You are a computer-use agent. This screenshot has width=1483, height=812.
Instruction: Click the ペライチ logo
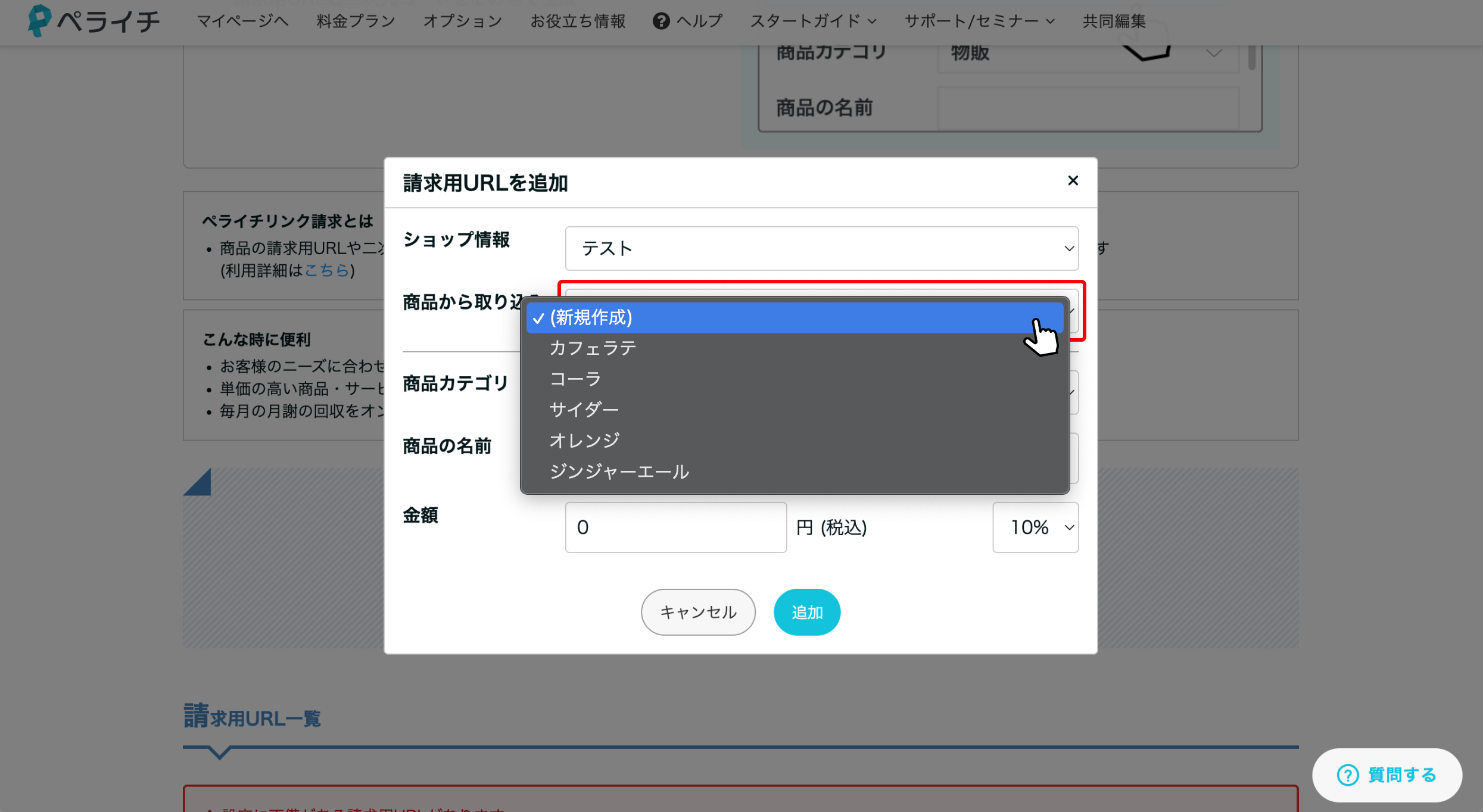(94, 21)
